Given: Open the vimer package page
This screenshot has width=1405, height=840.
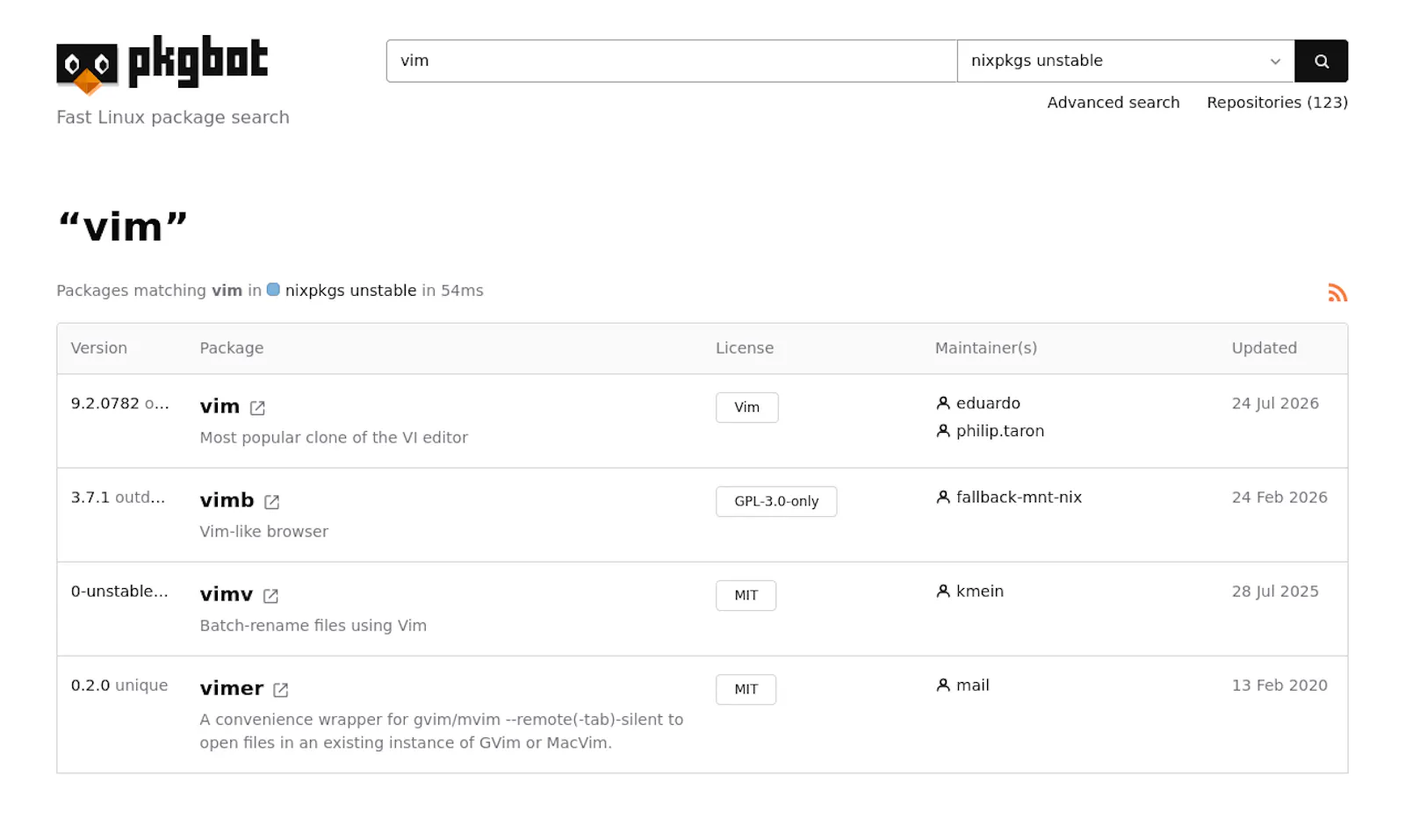Looking at the screenshot, I should pyautogui.click(x=232, y=688).
